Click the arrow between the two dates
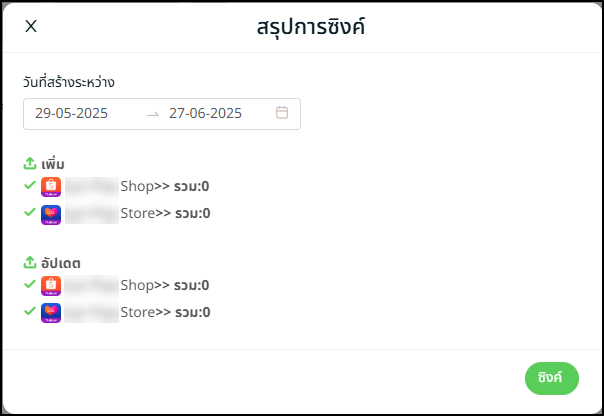The width and height of the screenshot is (604, 416). (x=153, y=114)
